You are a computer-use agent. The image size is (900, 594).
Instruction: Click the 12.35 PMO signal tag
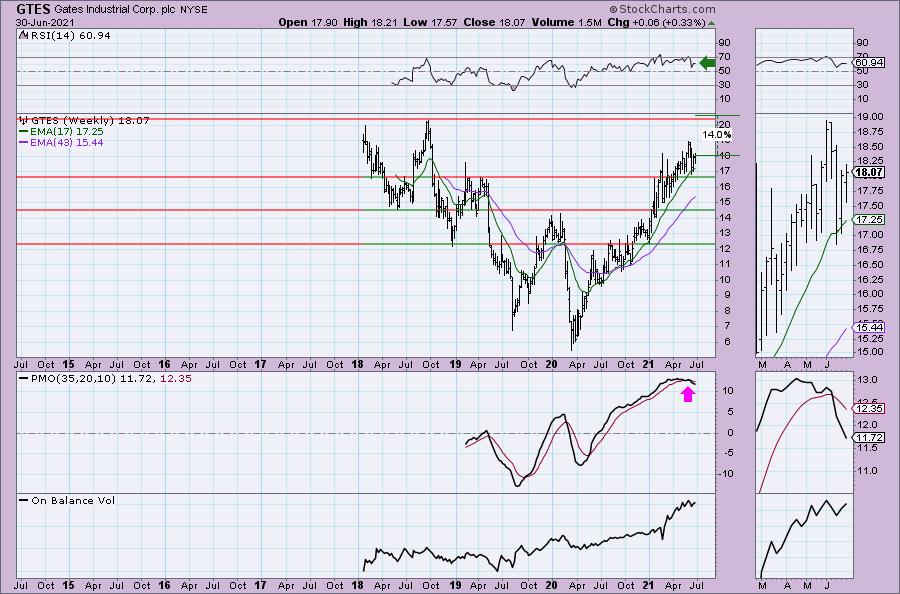tap(868, 409)
